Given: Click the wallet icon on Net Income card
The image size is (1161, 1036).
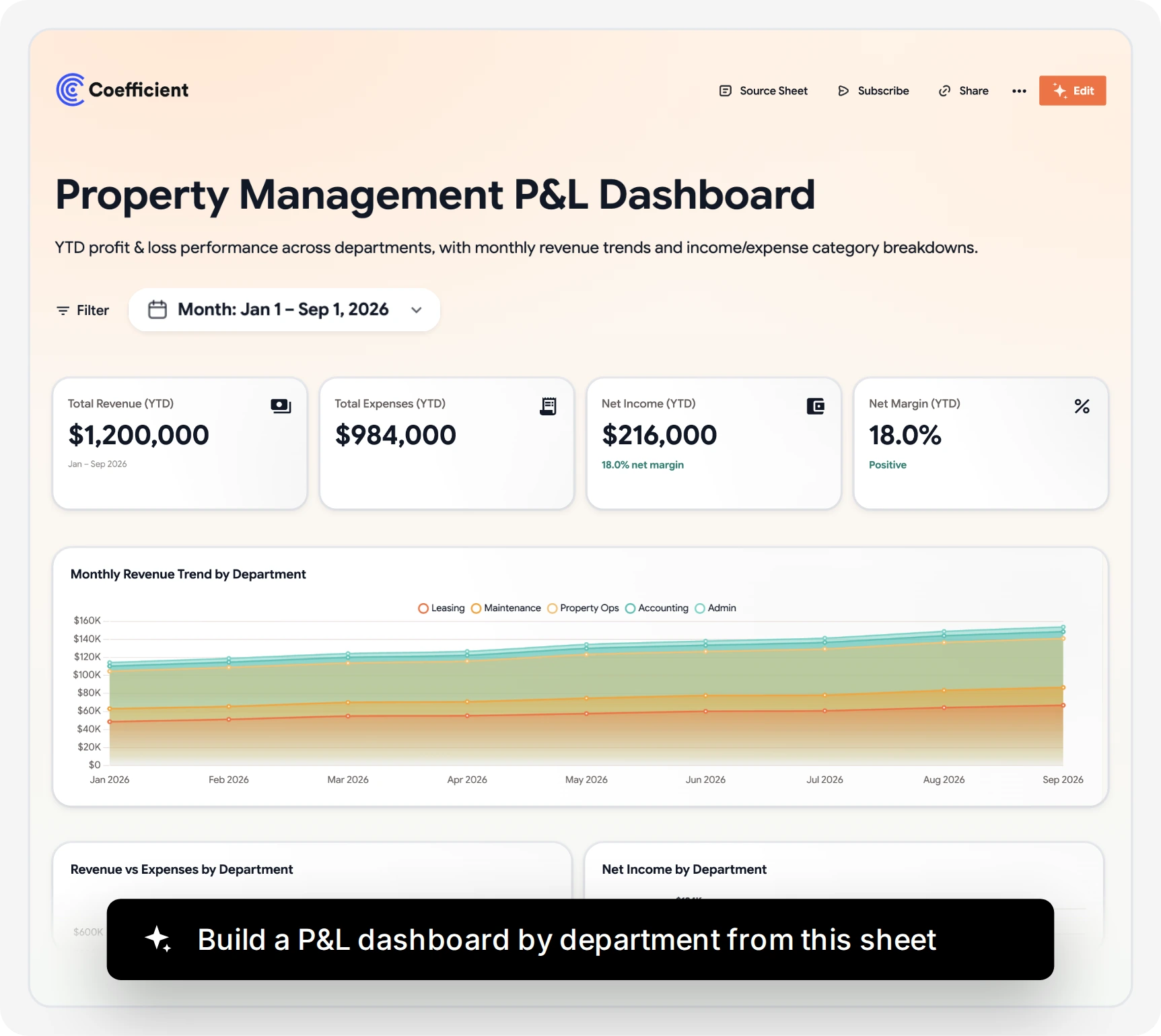Looking at the screenshot, I should point(815,406).
